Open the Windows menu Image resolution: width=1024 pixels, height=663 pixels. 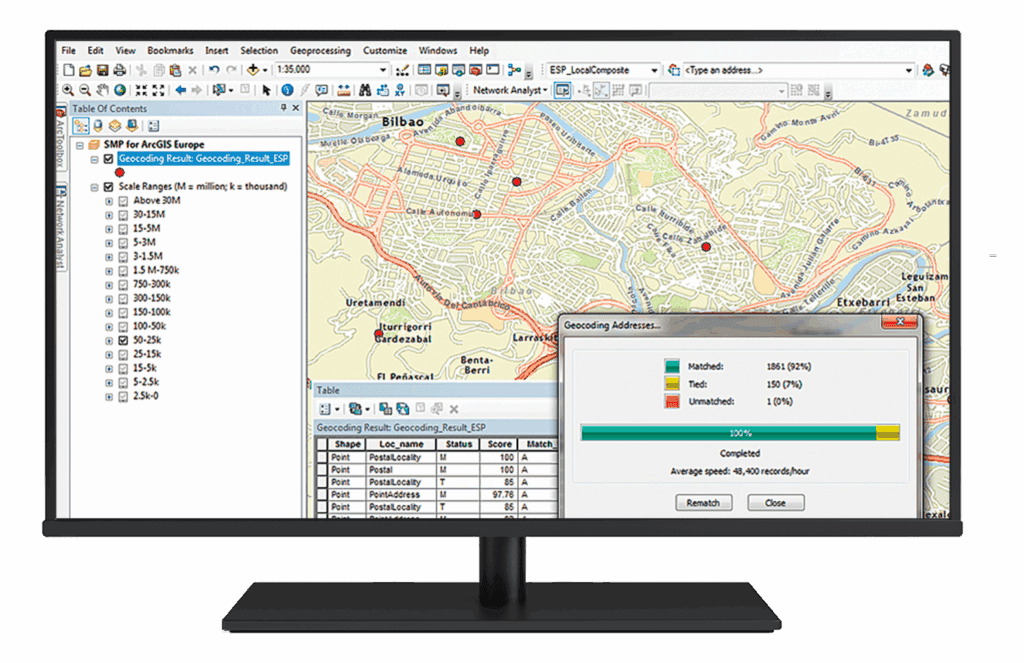[438, 50]
